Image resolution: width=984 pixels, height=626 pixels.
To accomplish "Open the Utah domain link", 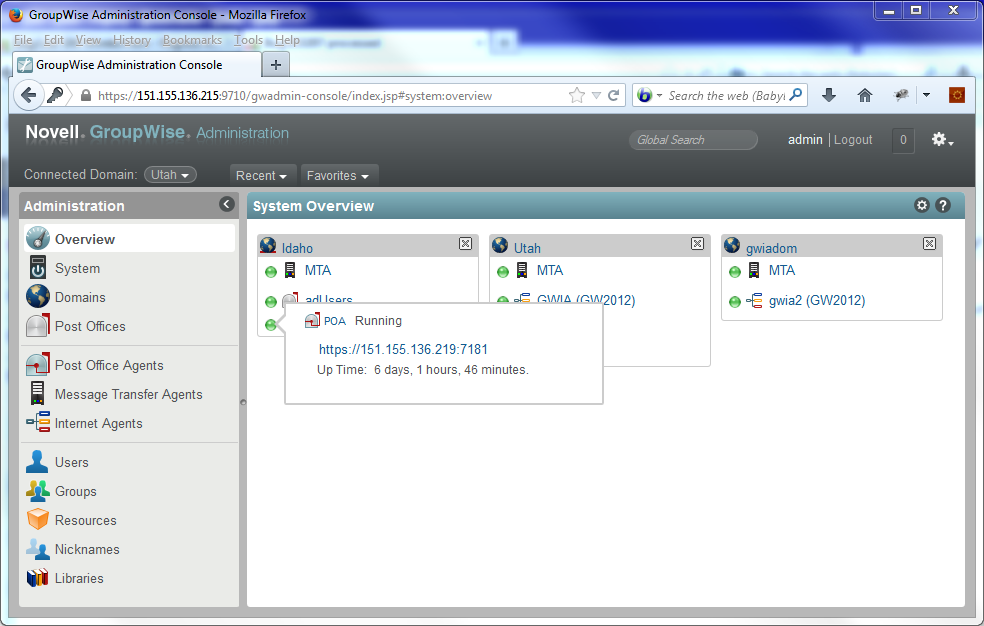I will [x=527, y=248].
